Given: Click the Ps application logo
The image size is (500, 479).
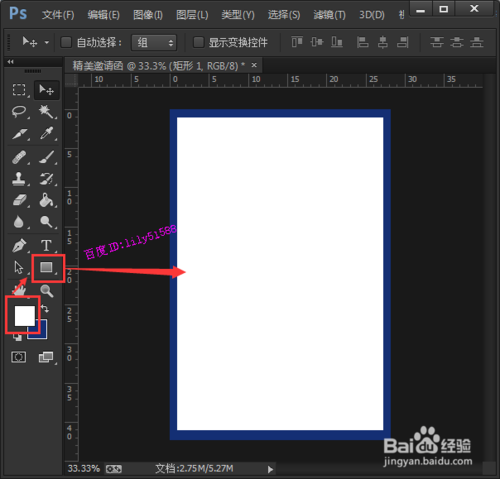Looking at the screenshot, I should click(18, 13).
